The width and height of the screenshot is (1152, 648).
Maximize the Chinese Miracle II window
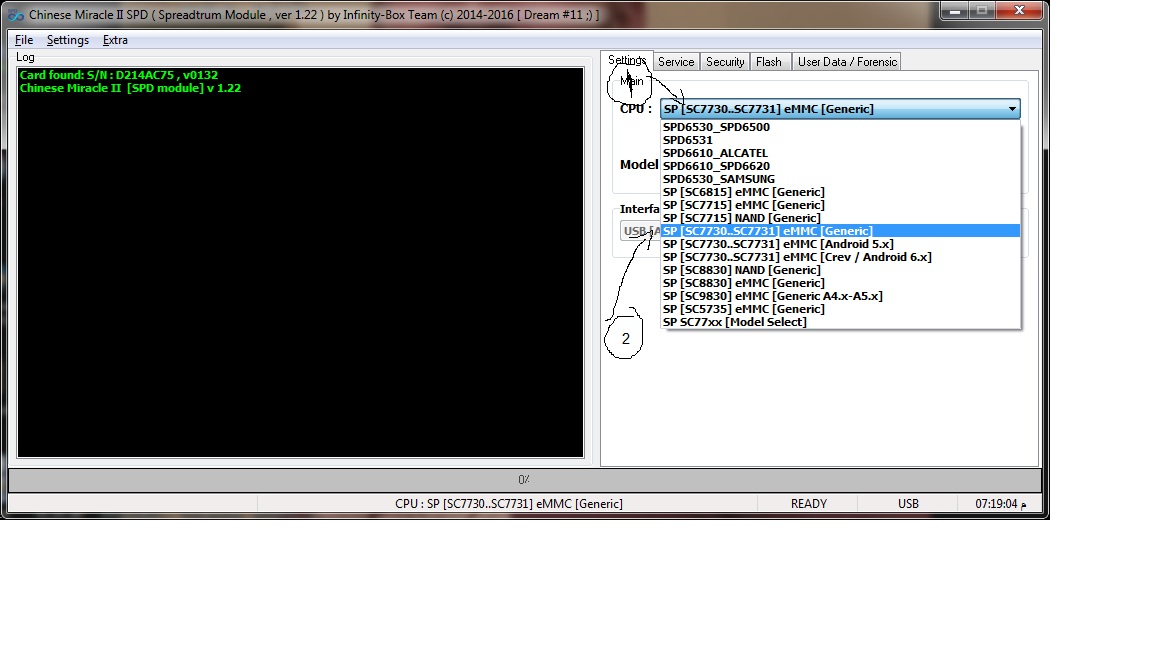(982, 11)
